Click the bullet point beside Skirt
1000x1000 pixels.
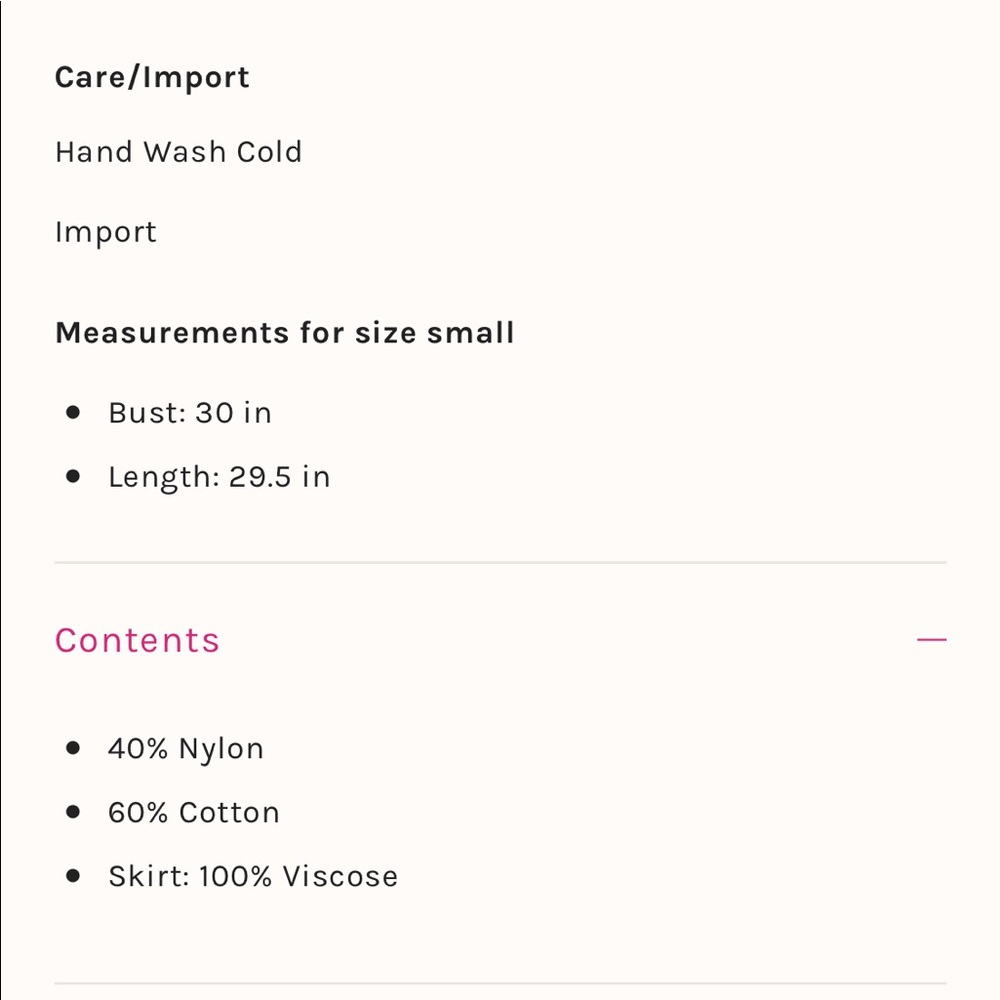pos(73,876)
